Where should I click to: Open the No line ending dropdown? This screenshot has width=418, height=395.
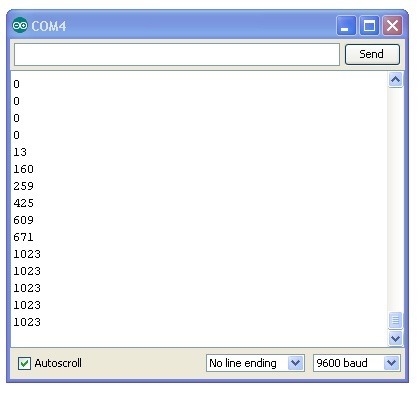[x=255, y=363]
